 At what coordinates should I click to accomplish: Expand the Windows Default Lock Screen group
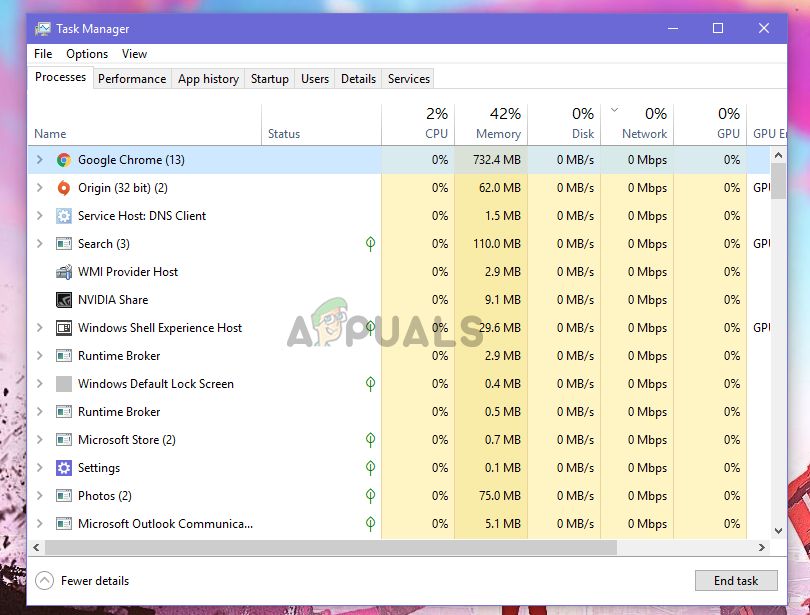pyautogui.click(x=40, y=384)
